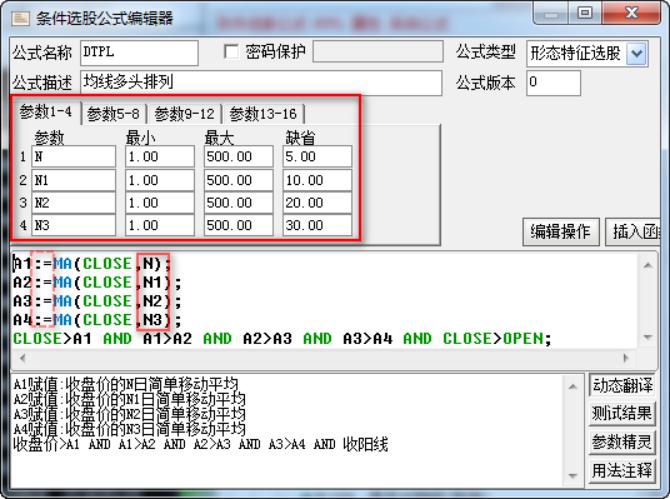Screen dimensions: 670x499
Task: Click the formula editor window title icon
Action: [x=21, y=18]
